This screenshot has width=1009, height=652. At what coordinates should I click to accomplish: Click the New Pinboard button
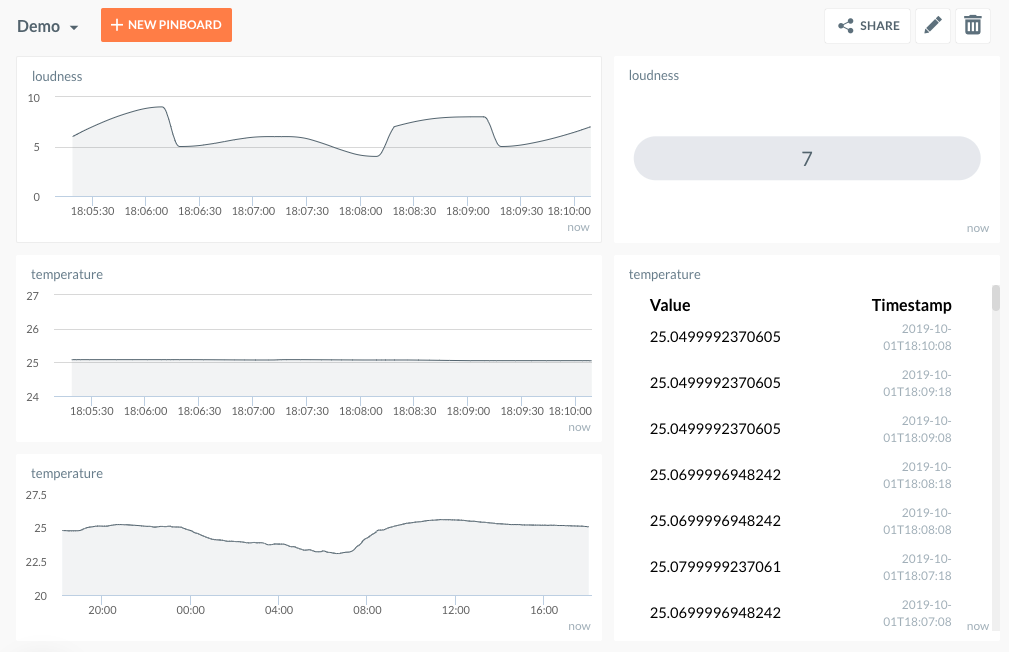coord(166,25)
